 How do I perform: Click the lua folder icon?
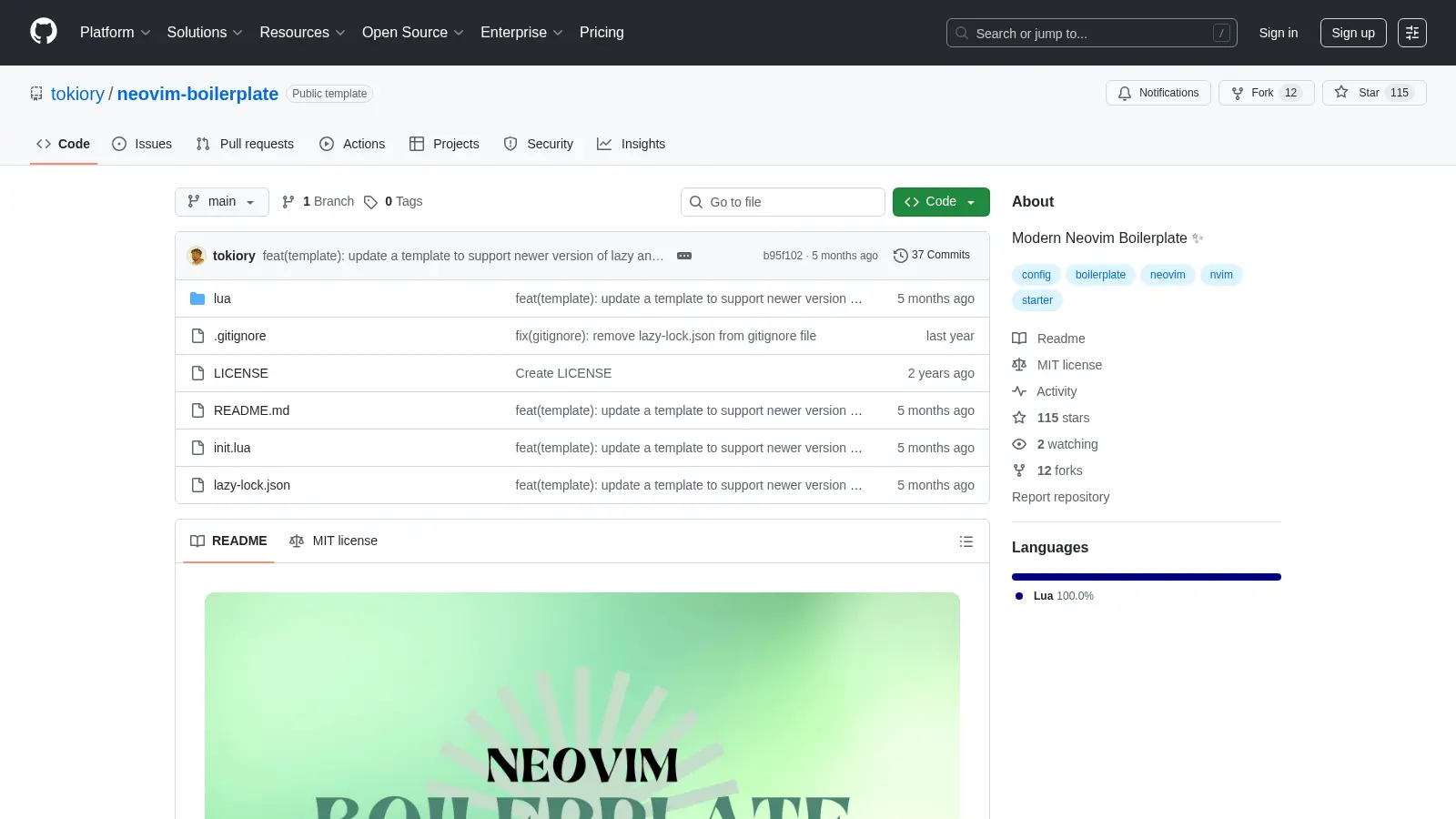click(197, 298)
